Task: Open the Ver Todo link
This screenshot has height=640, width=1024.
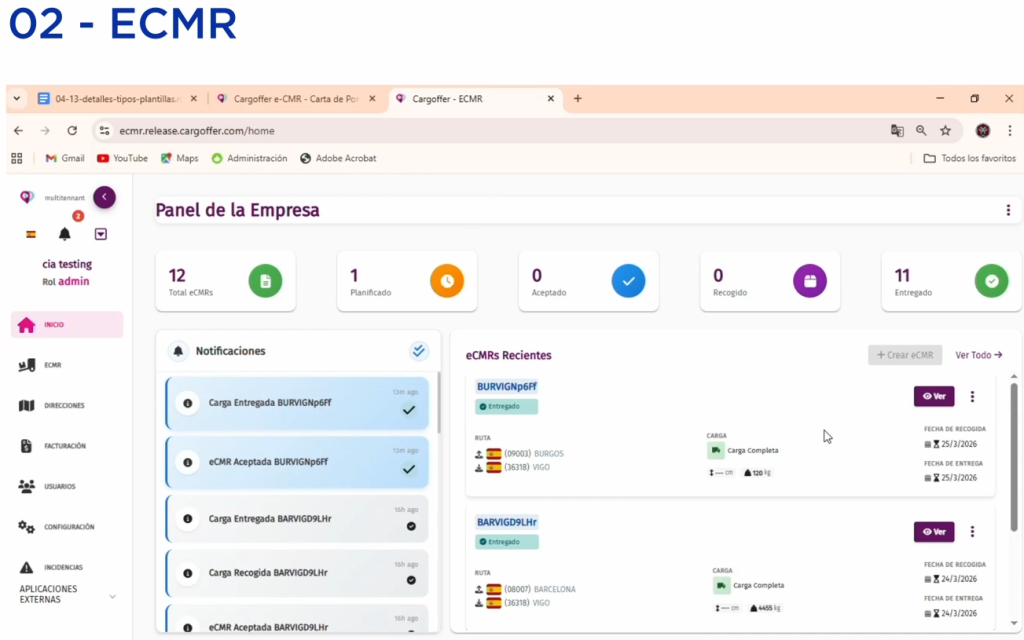Action: (x=978, y=355)
